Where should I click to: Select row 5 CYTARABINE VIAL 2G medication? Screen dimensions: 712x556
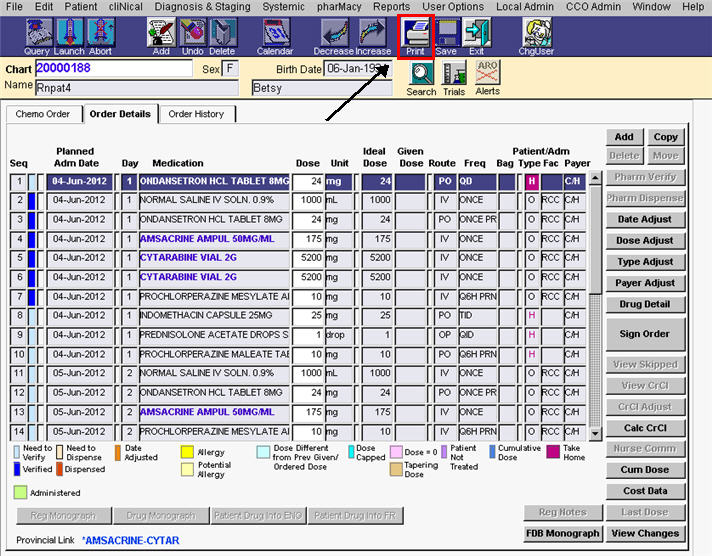[x=214, y=258]
